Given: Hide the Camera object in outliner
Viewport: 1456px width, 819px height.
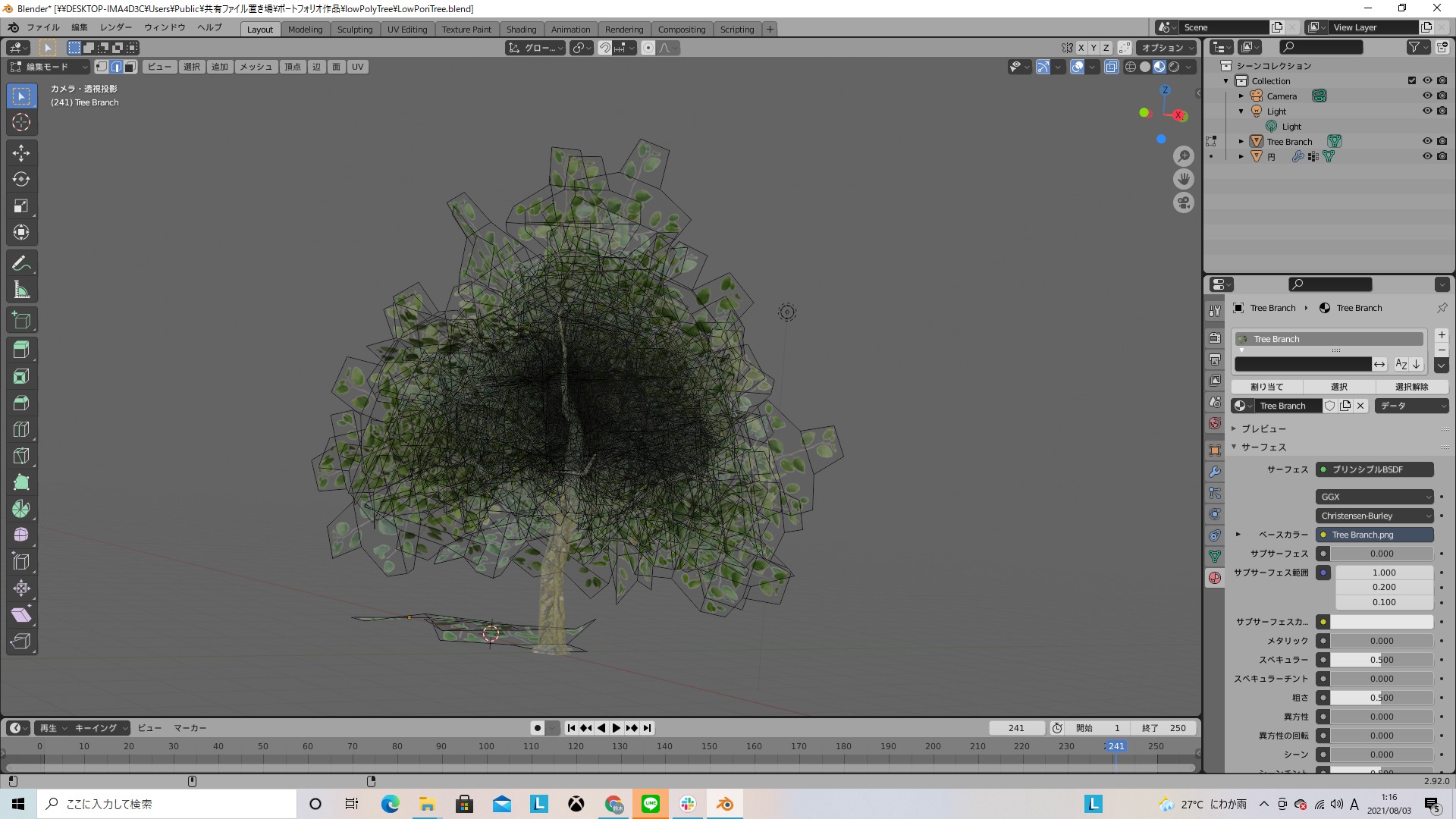Looking at the screenshot, I should (x=1426, y=96).
